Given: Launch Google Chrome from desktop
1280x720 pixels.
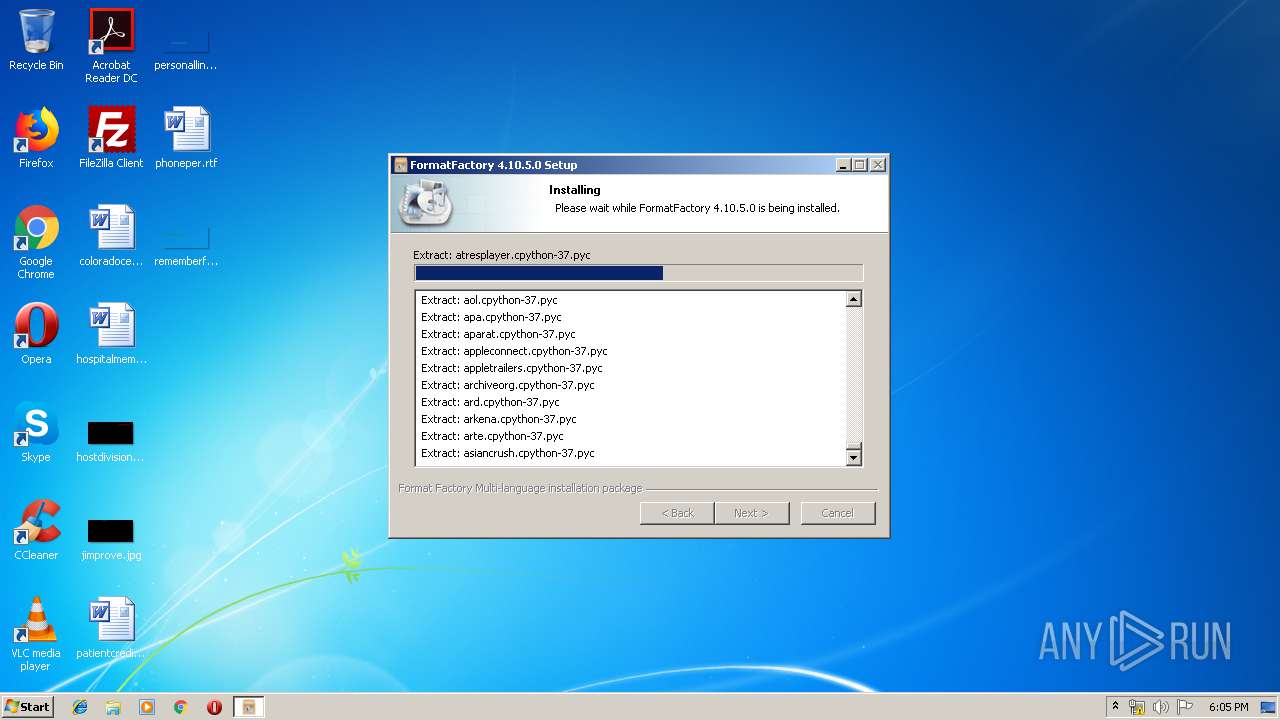Looking at the screenshot, I should coord(36,242).
